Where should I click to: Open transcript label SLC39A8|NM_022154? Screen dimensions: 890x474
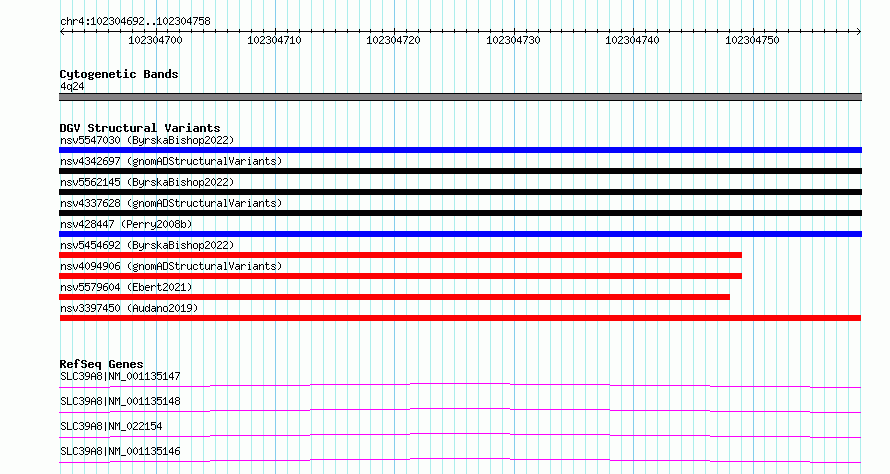click(x=111, y=426)
